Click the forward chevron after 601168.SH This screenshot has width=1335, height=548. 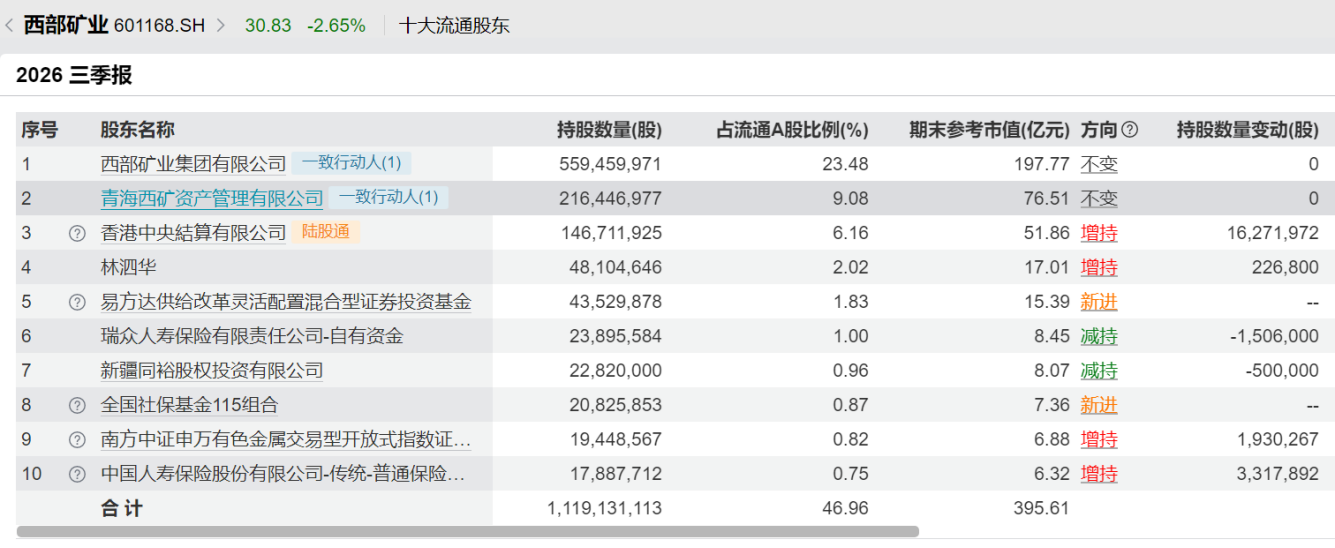coord(220,25)
